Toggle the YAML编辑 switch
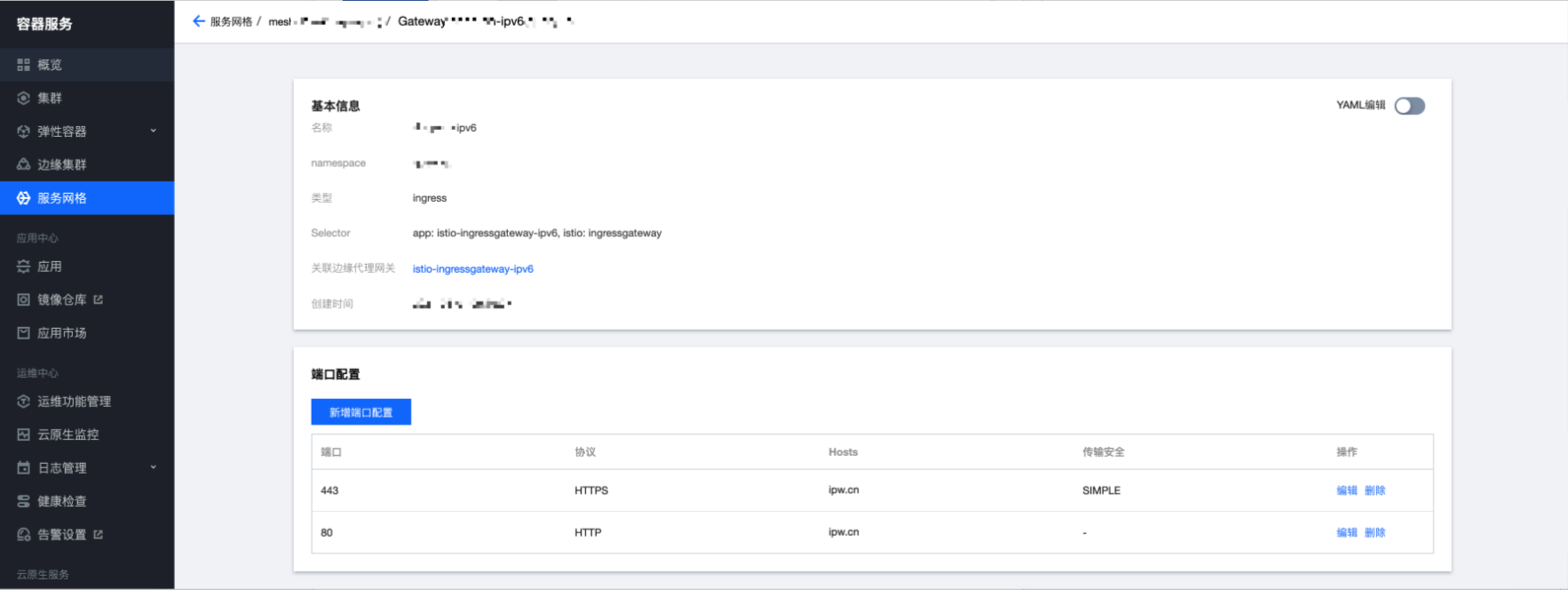The height and width of the screenshot is (590, 1568). pos(1409,106)
